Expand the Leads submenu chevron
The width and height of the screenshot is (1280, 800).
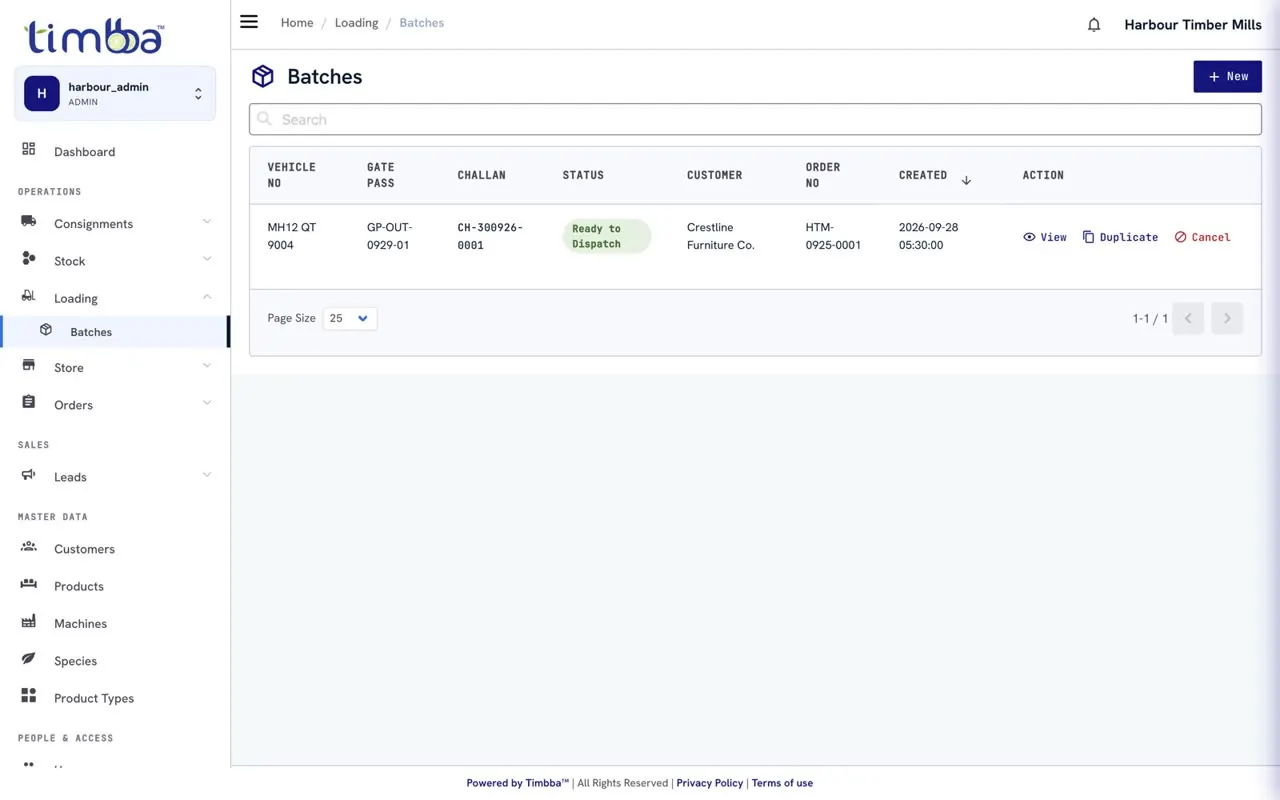(x=207, y=475)
